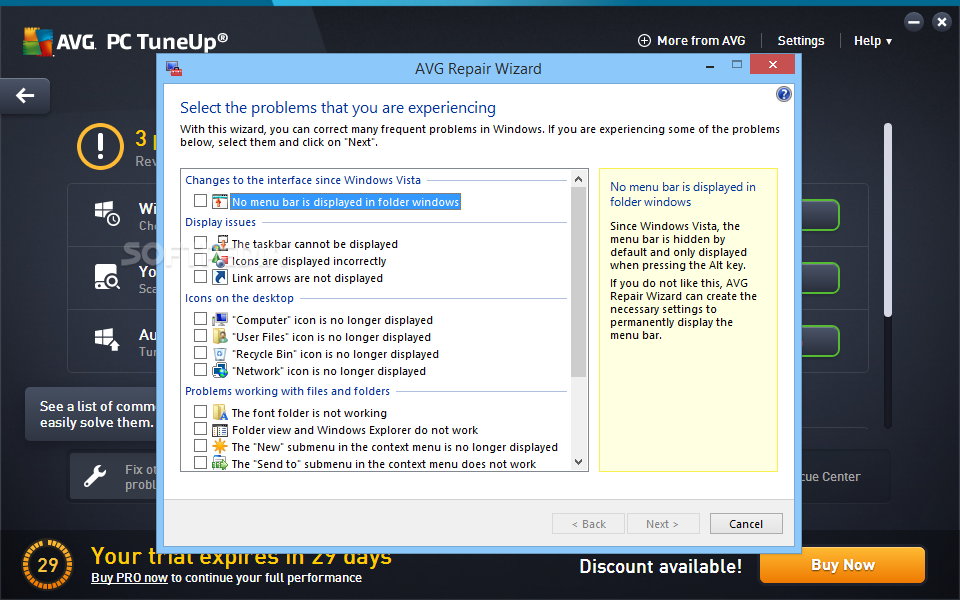
Task: Select 'Link arrows are not displayed' text
Action: [x=307, y=278]
